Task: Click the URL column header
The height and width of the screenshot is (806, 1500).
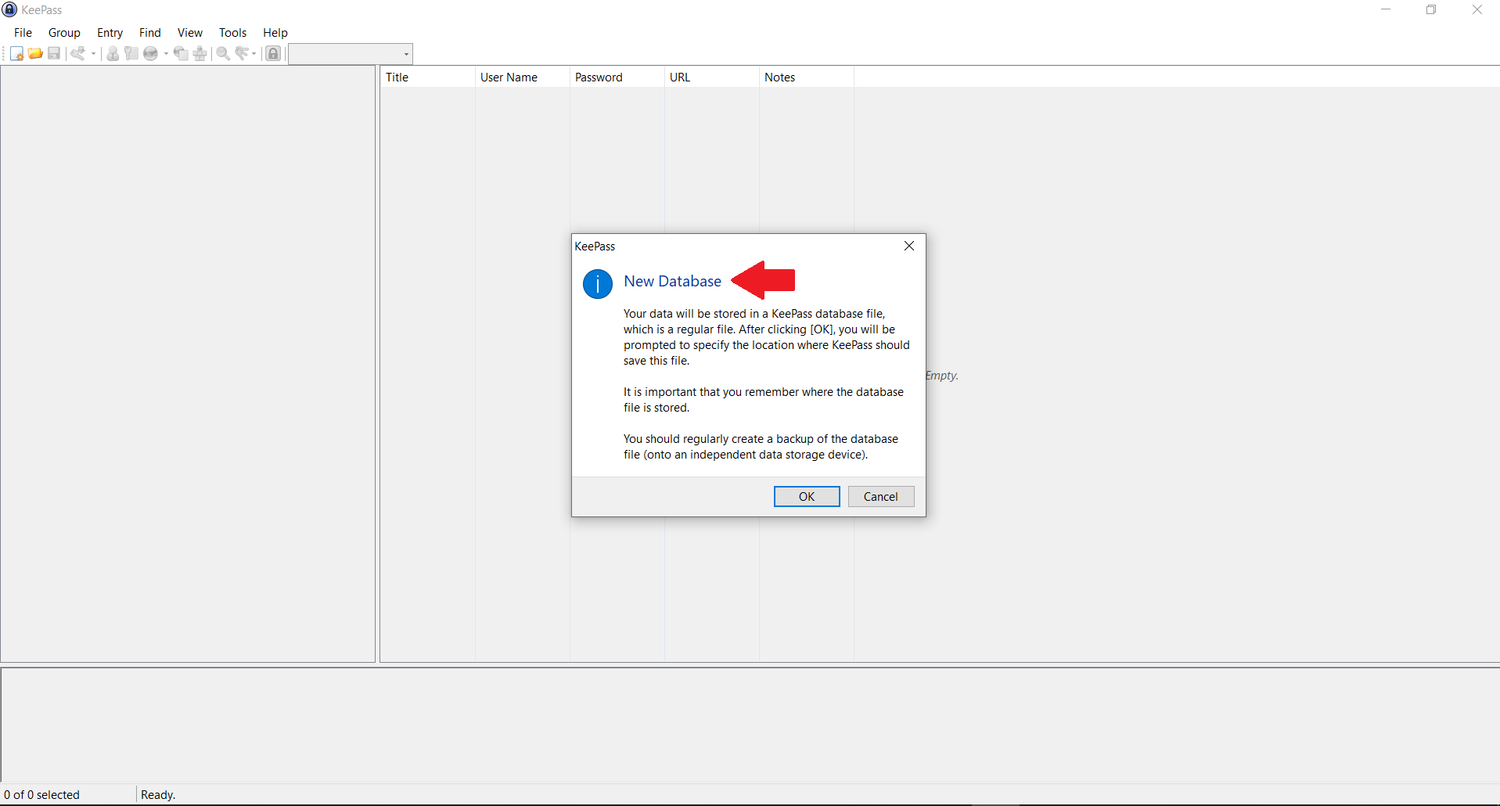Action: (x=712, y=77)
